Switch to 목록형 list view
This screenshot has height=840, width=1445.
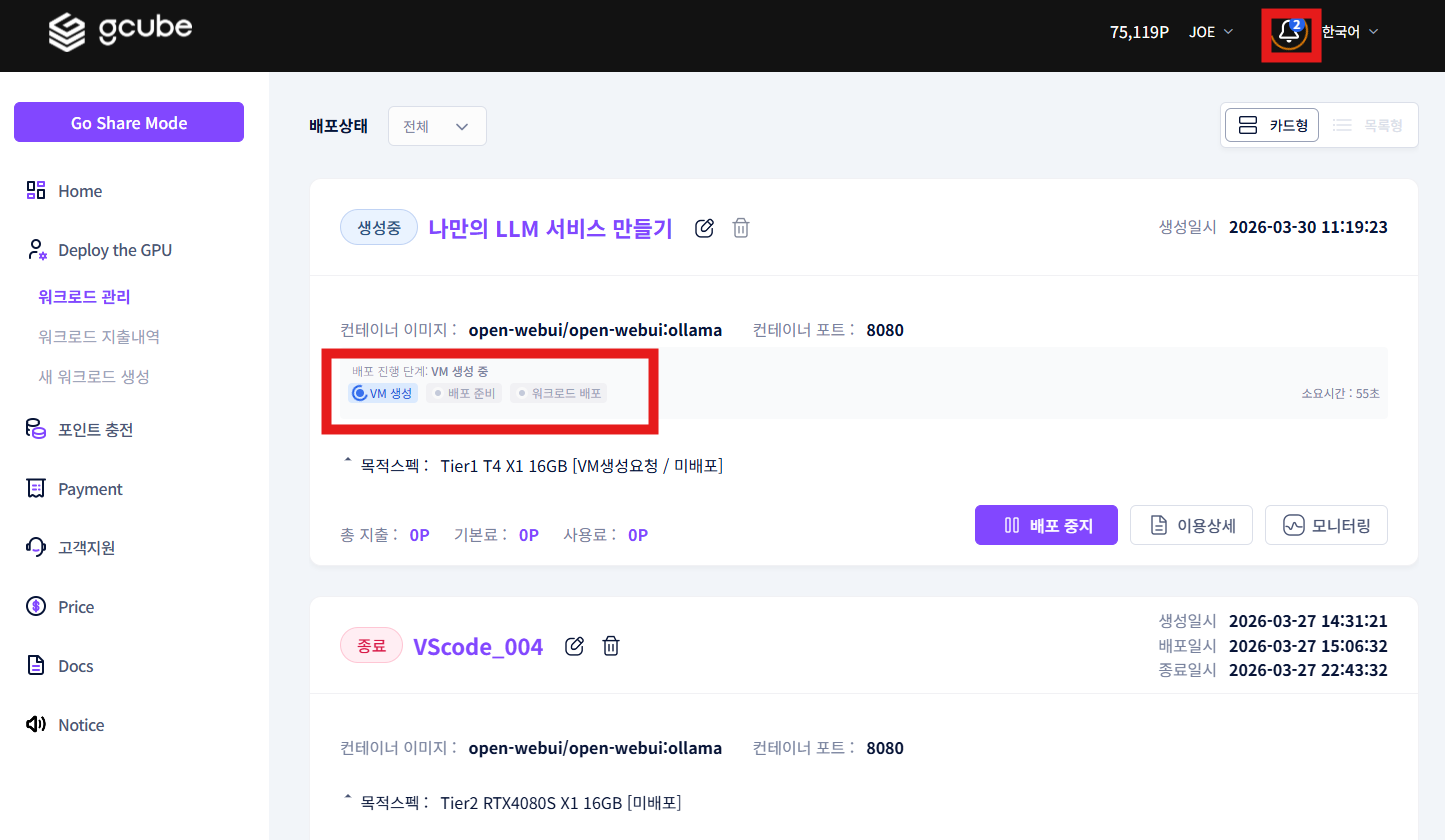[1368, 125]
